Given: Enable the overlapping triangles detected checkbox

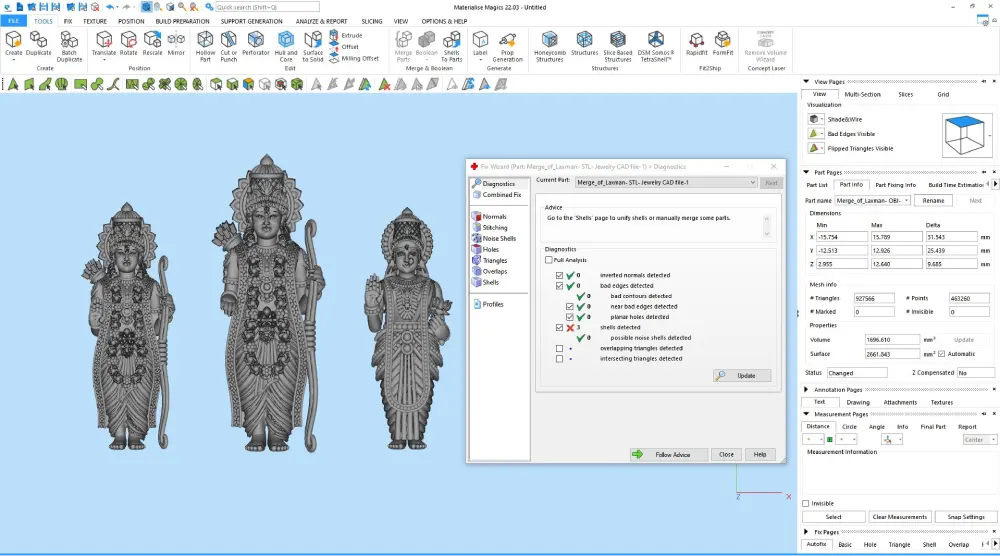Looking at the screenshot, I should 559,349.
